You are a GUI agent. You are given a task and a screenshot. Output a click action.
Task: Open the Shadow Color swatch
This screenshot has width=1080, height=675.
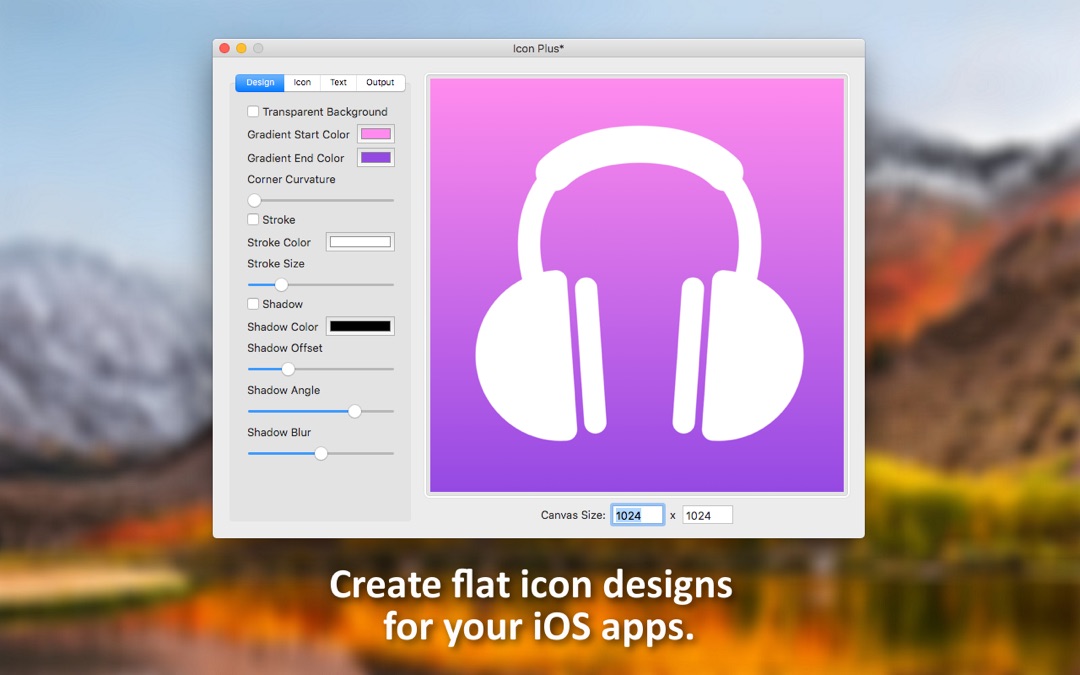pos(360,325)
